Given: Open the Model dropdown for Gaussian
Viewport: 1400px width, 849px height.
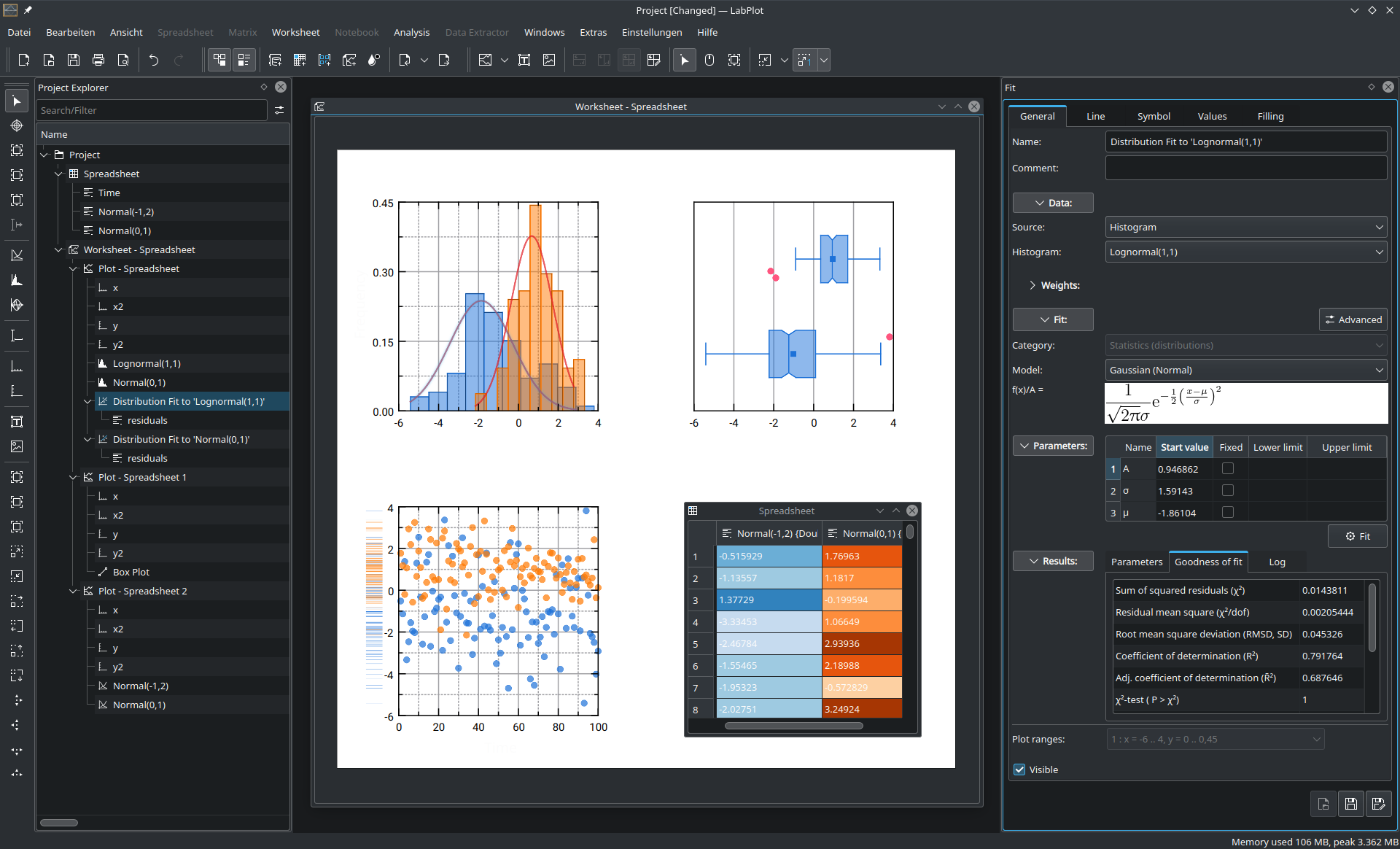Looking at the screenshot, I should pos(1243,369).
